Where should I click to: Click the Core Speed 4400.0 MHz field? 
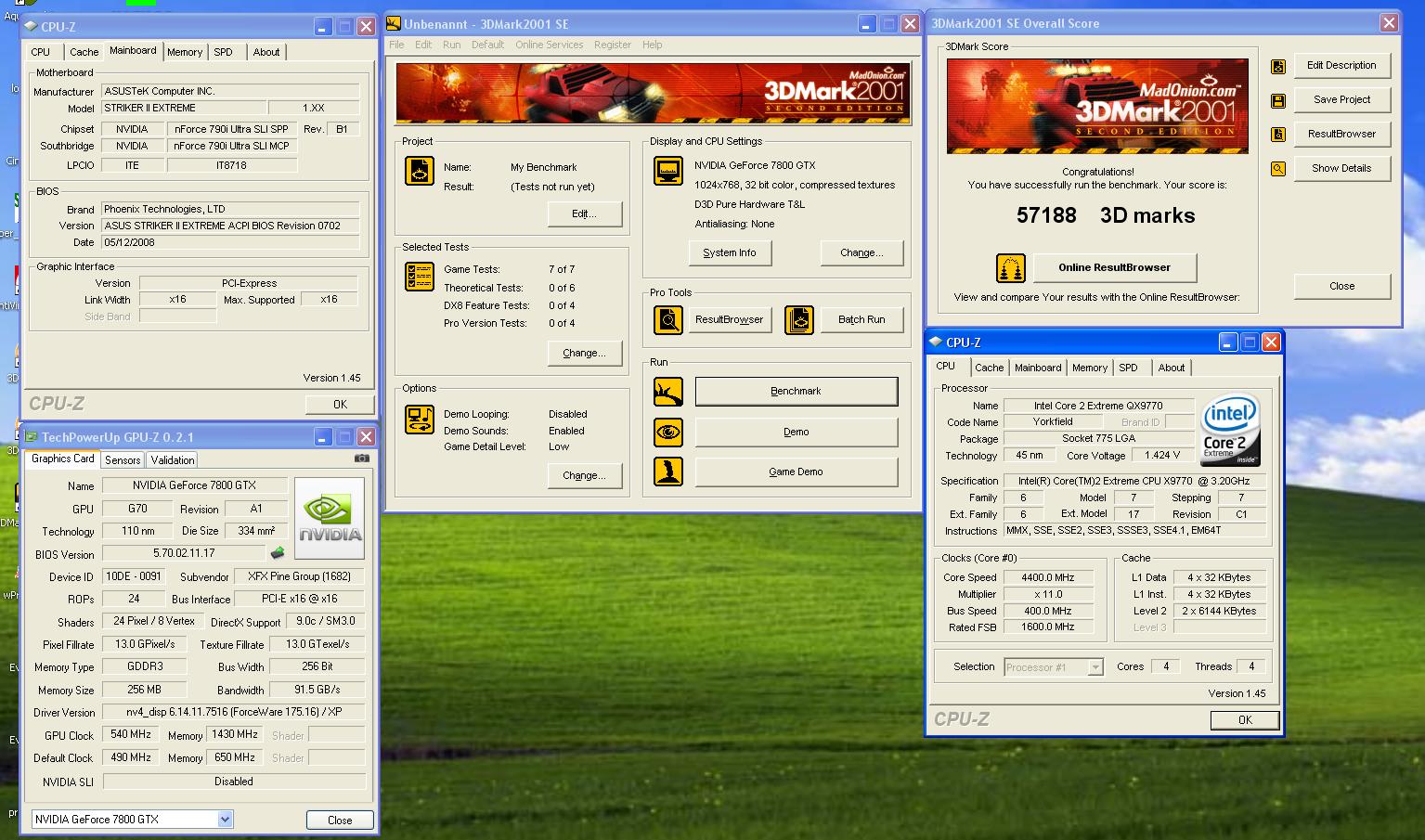(x=1047, y=577)
